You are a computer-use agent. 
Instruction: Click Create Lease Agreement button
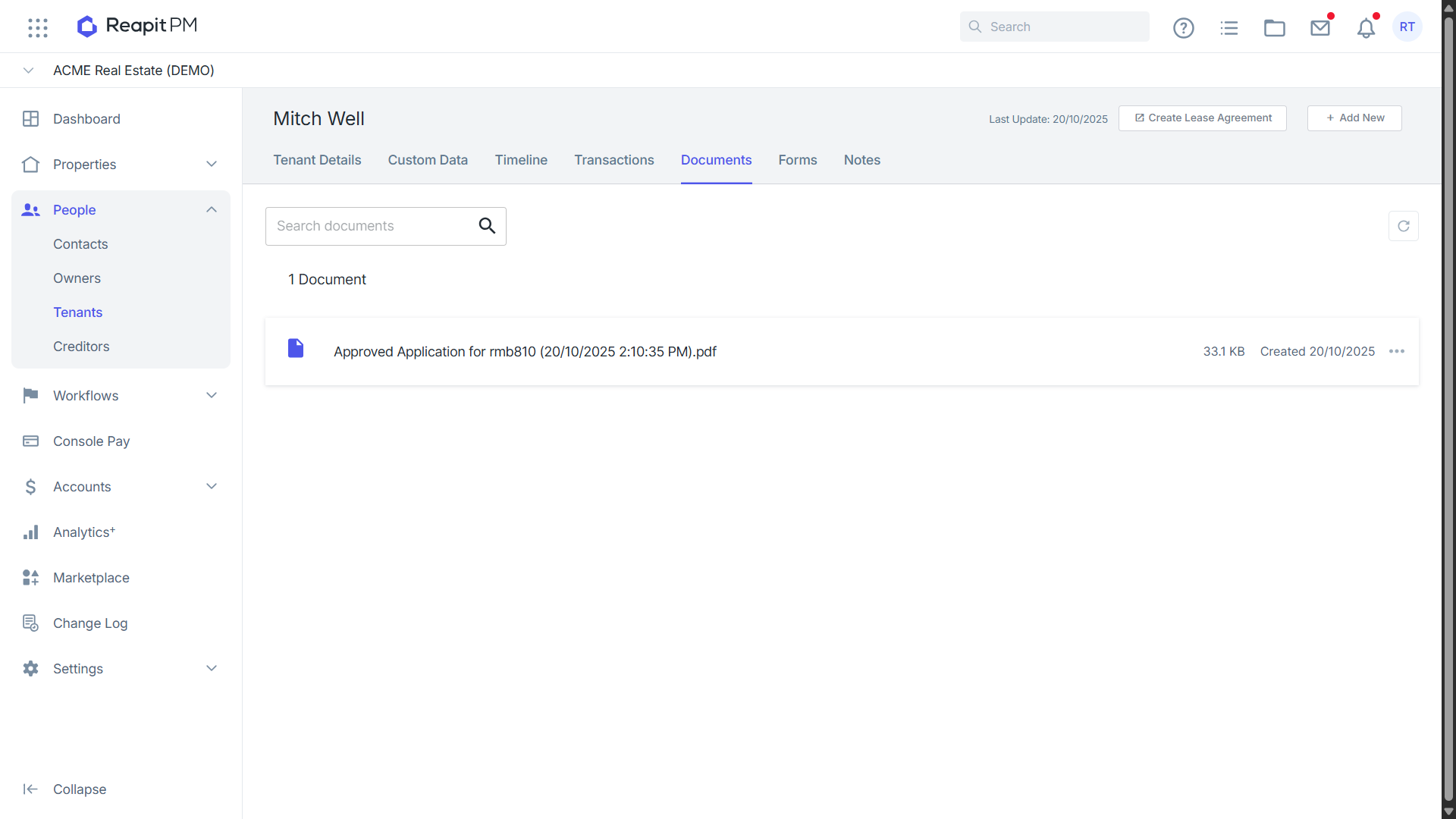coord(1203,118)
